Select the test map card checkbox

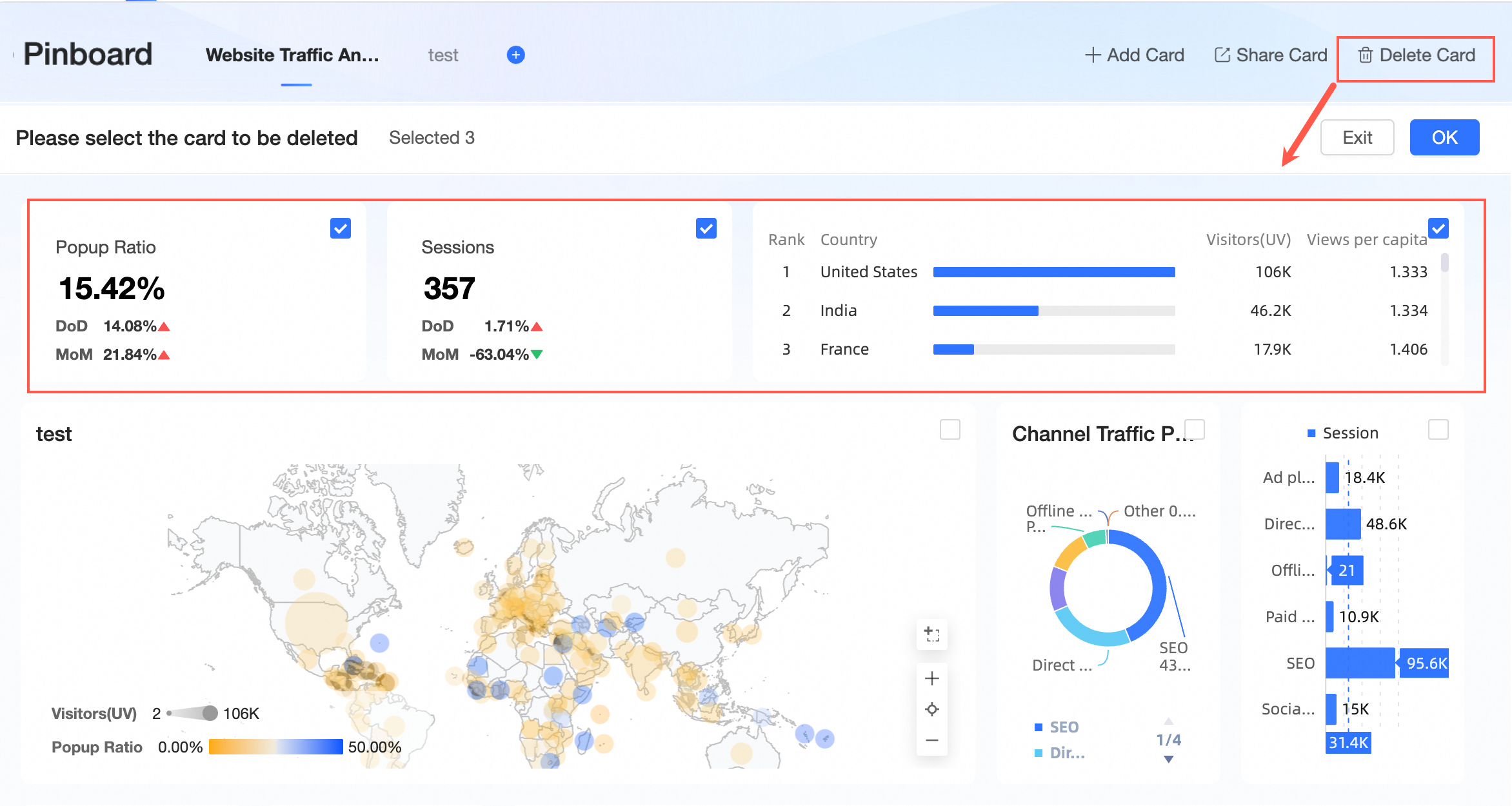pyautogui.click(x=950, y=429)
